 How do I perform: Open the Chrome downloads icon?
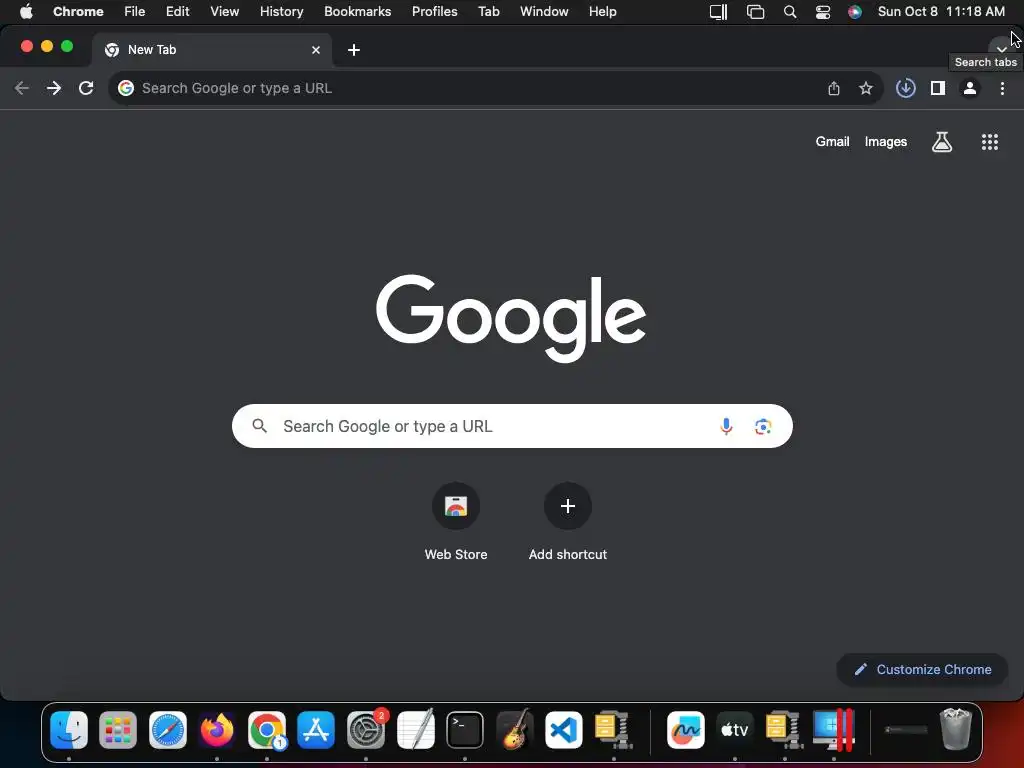pos(905,88)
